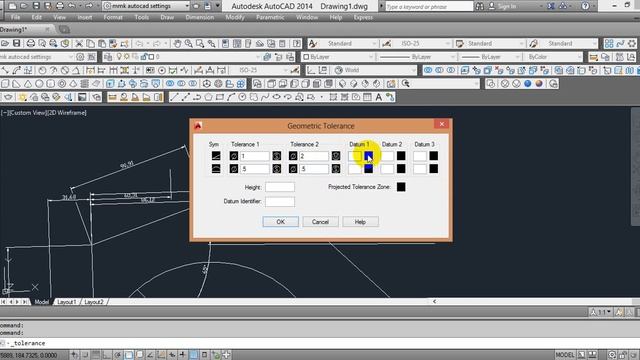Toggle diameter symbol for Tolerance 1 second row
640x360 pixels.
click(x=234, y=169)
